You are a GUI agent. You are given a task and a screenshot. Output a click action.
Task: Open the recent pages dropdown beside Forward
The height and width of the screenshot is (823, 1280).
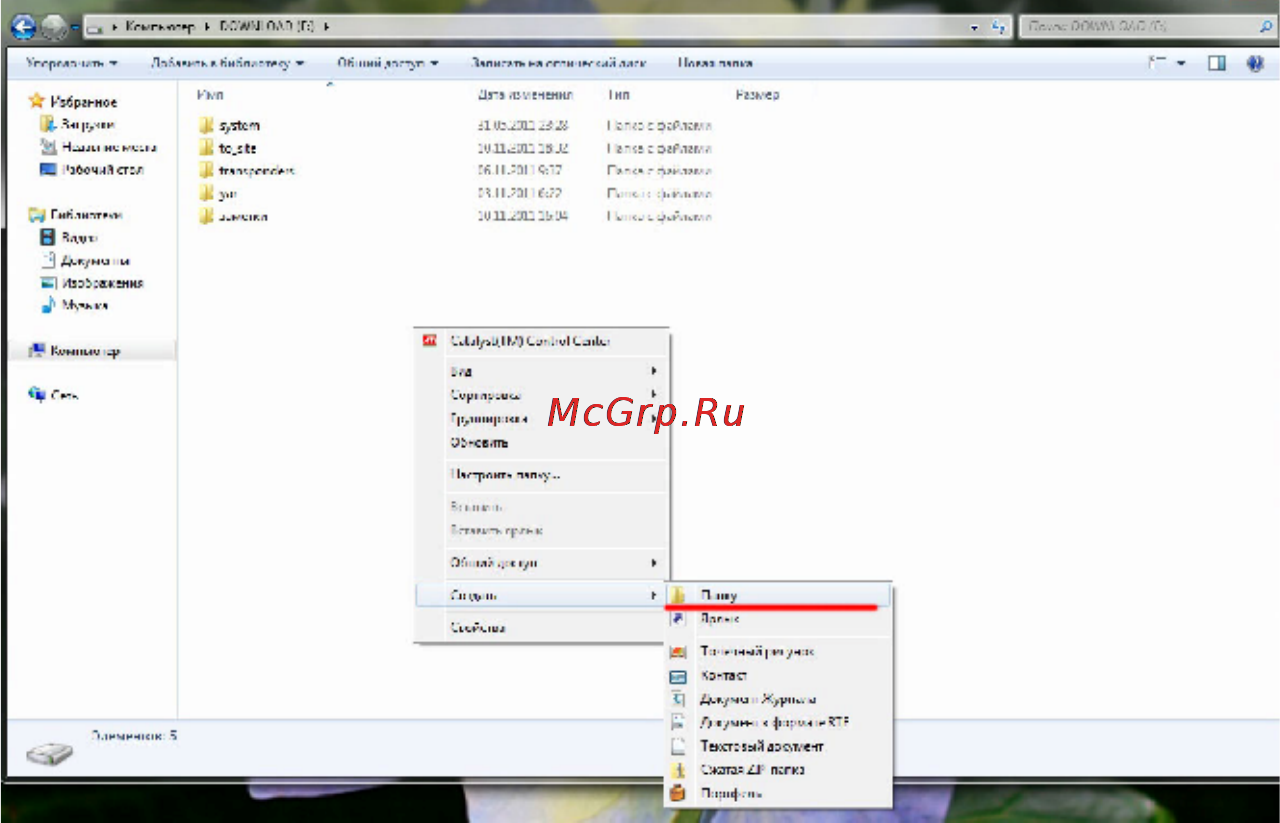coord(75,28)
